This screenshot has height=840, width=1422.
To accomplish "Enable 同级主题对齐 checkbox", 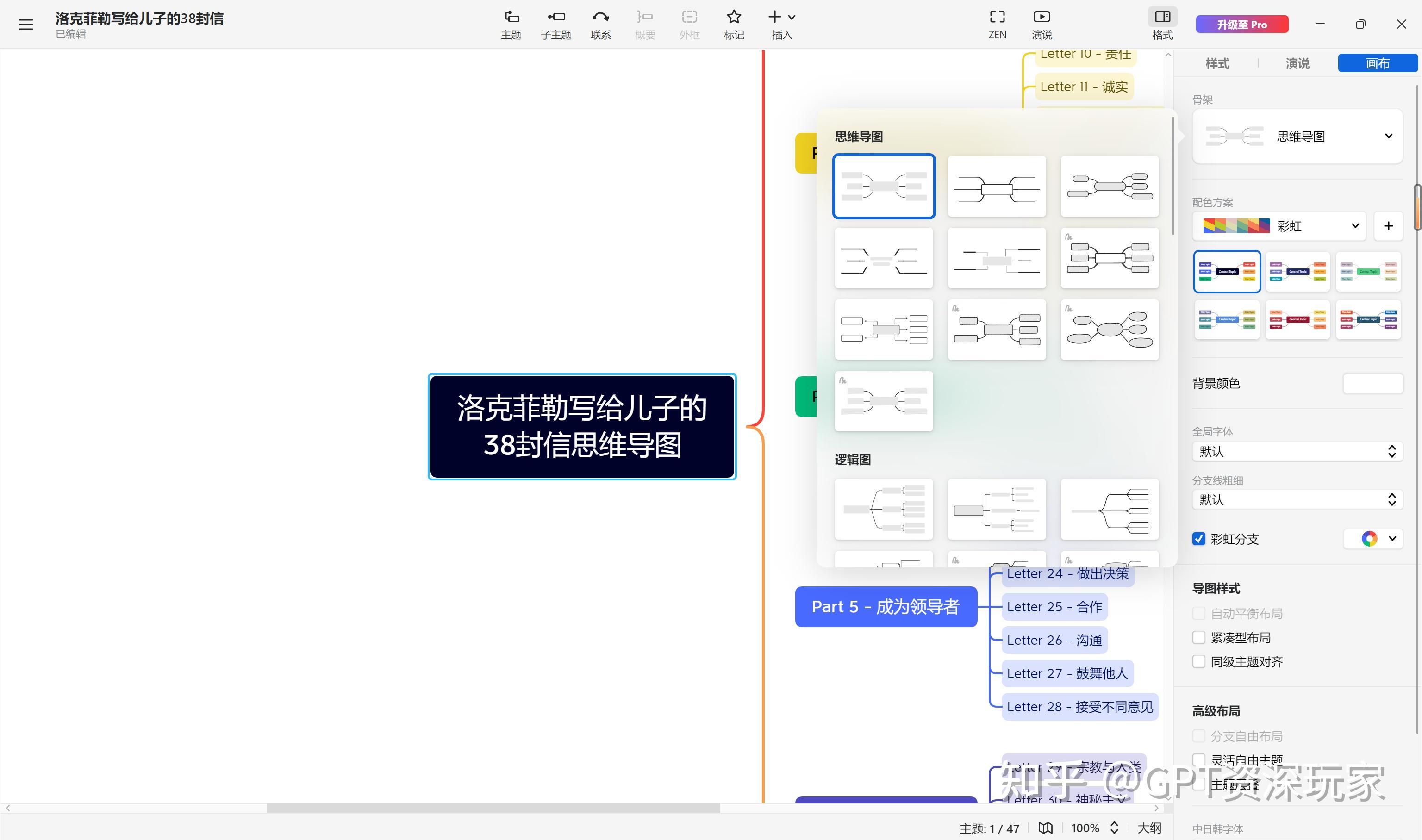I will click(1198, 662).
